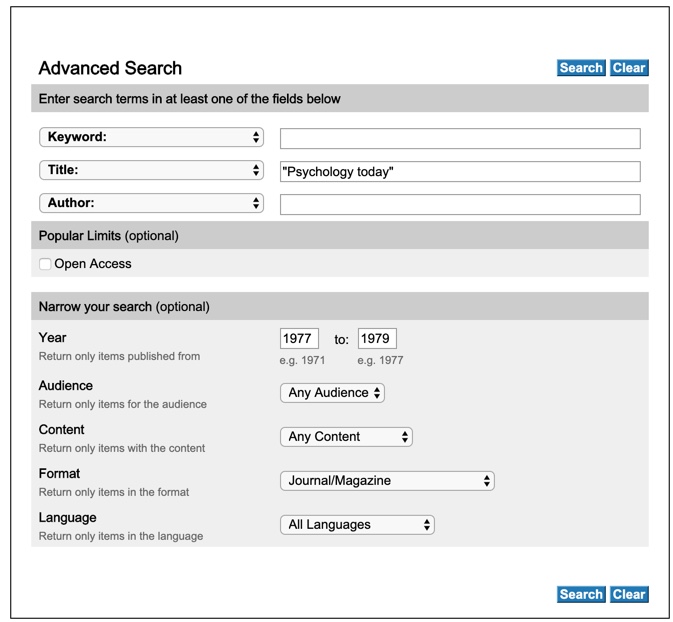Screen dimensions: 673x622
Task: Click into the Keyword search text field
Action: 460,138
